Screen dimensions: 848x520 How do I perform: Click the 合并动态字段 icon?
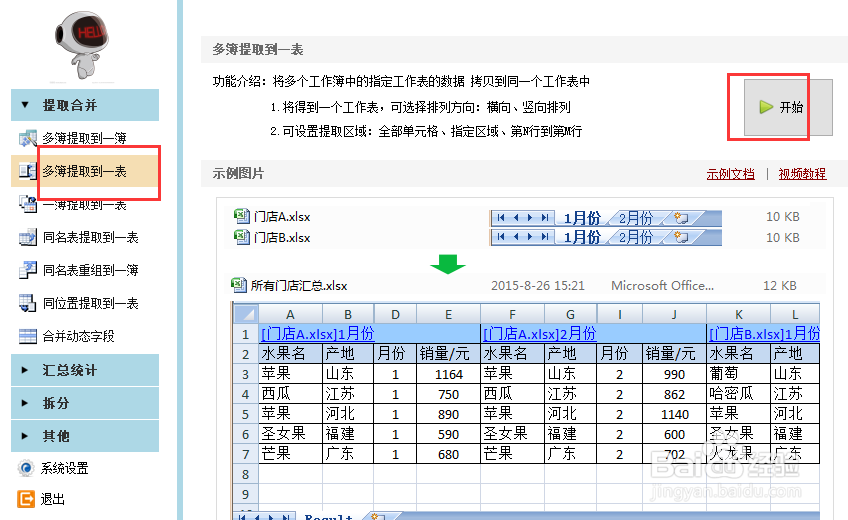tap(28, 336)
